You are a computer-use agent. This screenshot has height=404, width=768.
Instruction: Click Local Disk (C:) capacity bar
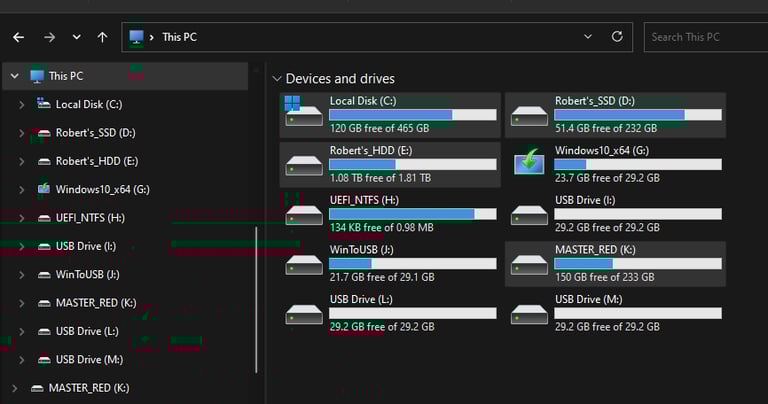(x=413, y=115)
